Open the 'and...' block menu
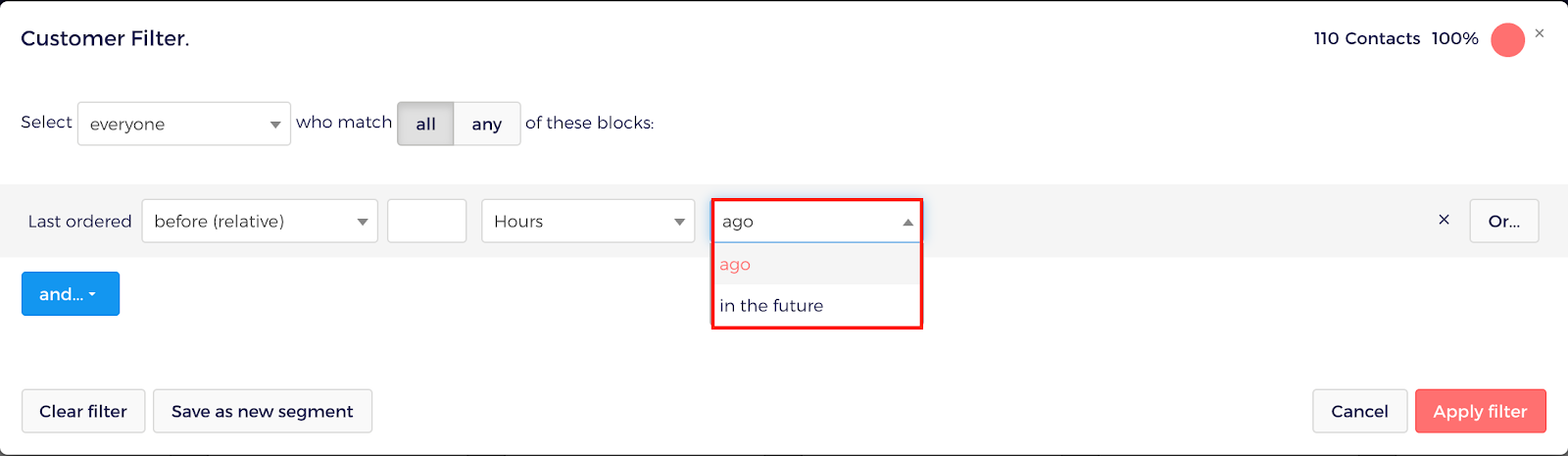This screenshot has width=1568, height=456. pyautogui.click(x=71, y=293)
